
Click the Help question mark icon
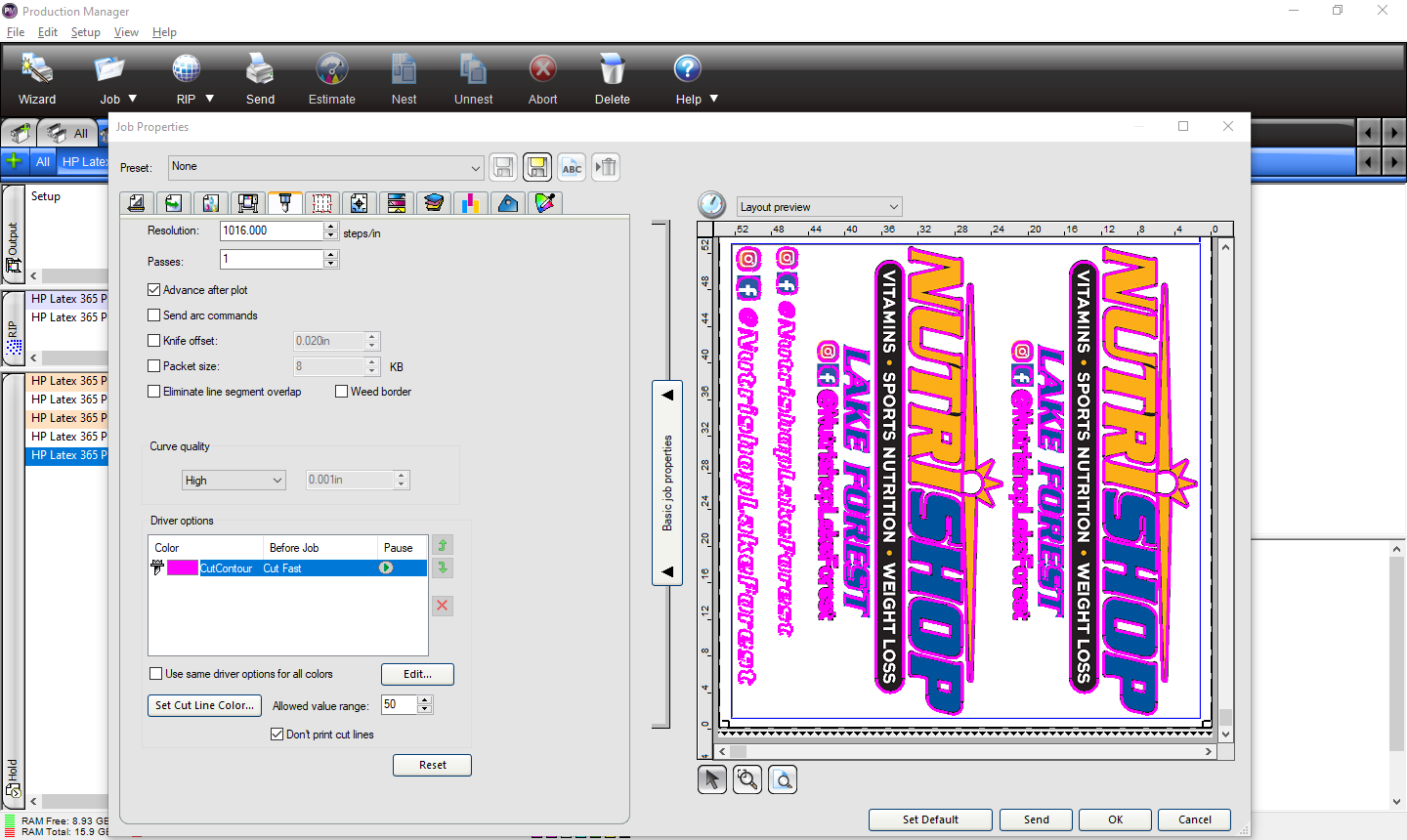[688, 69]
